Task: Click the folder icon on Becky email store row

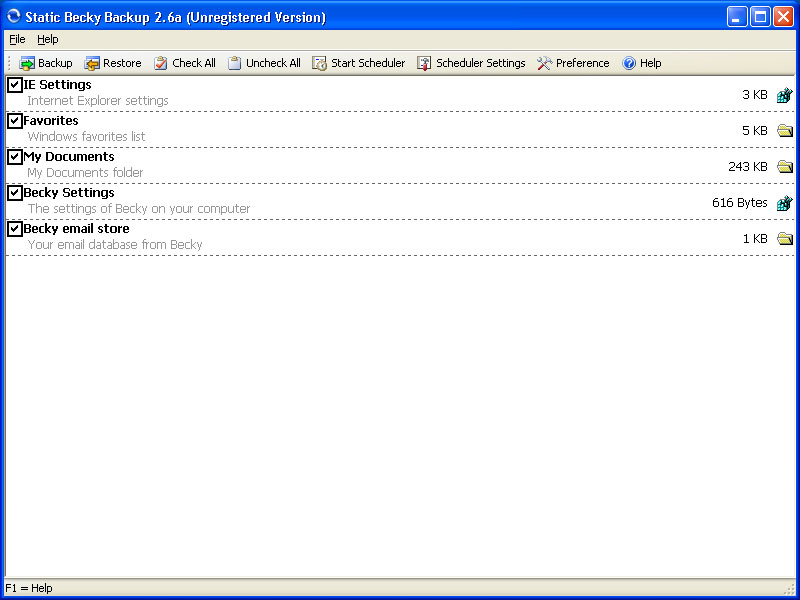Action: 785,238
